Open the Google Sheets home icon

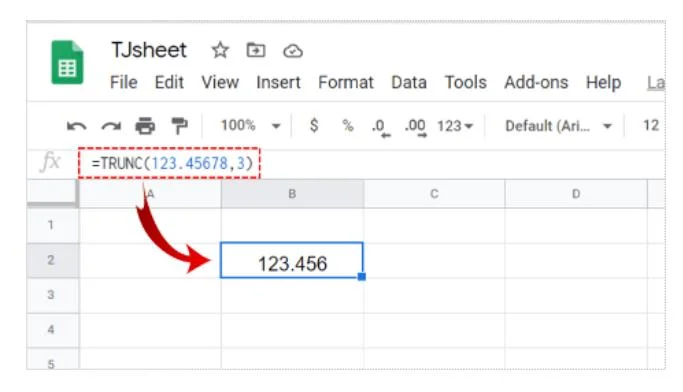tap(67, 62)
